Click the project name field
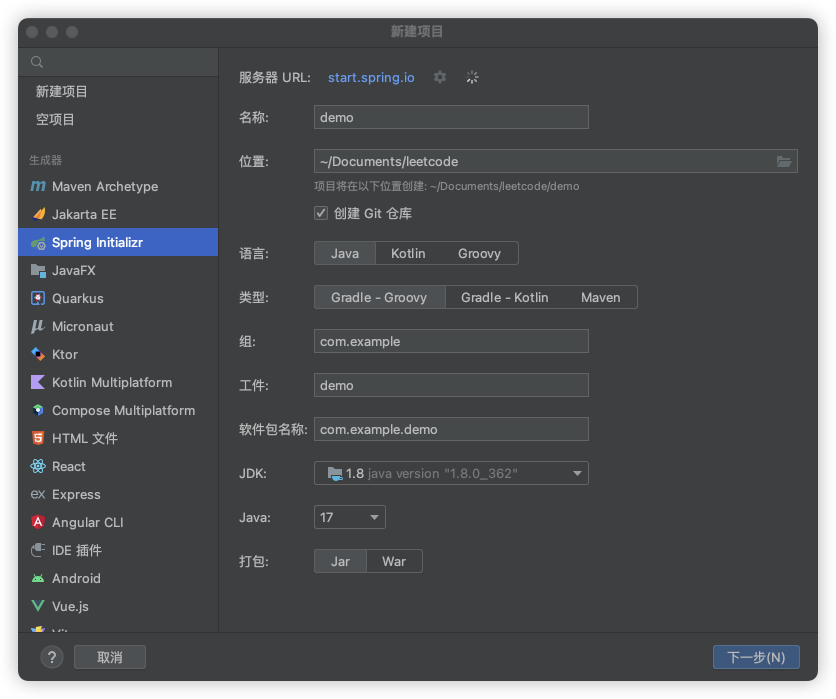836x699 pixels. click(451, 117)
